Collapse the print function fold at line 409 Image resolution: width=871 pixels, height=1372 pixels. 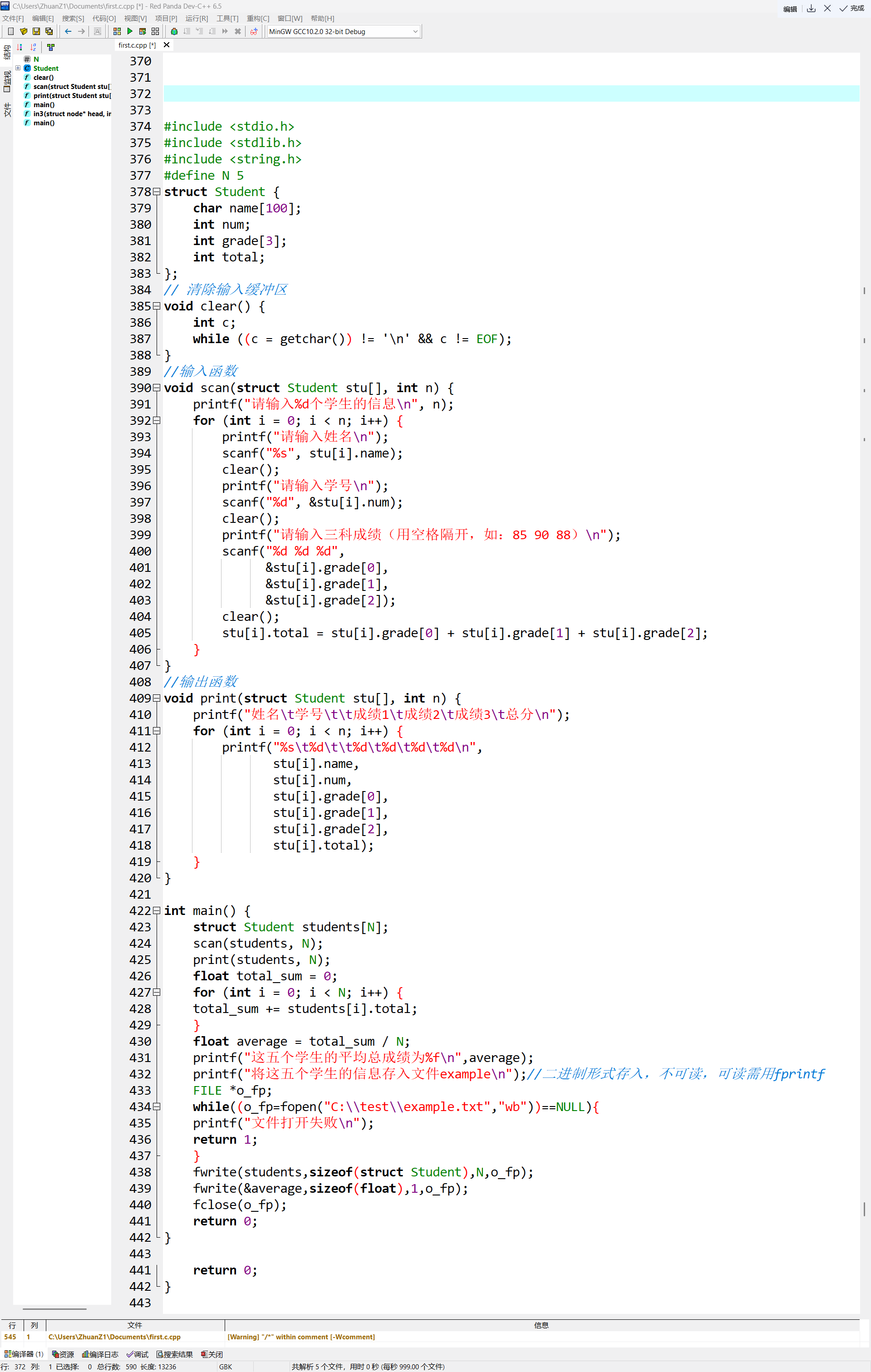[x=157, y=698]
